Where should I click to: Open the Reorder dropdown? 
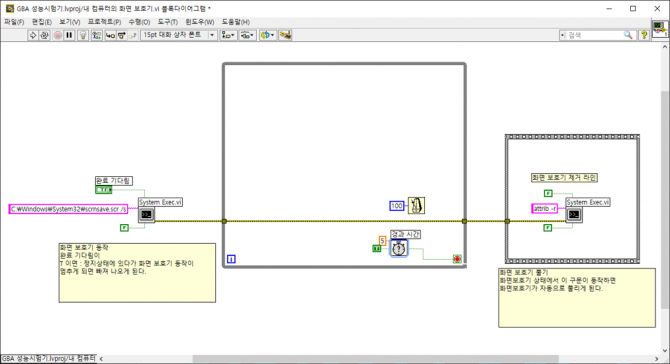[x=267, y=35]
